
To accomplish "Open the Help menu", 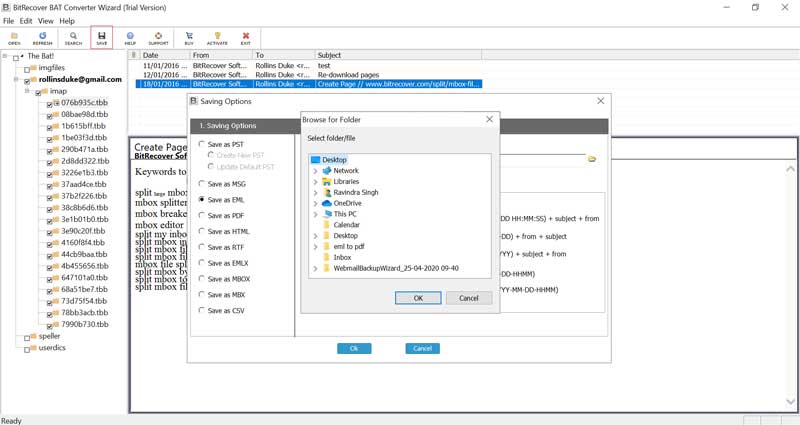I will coord(67,21).
